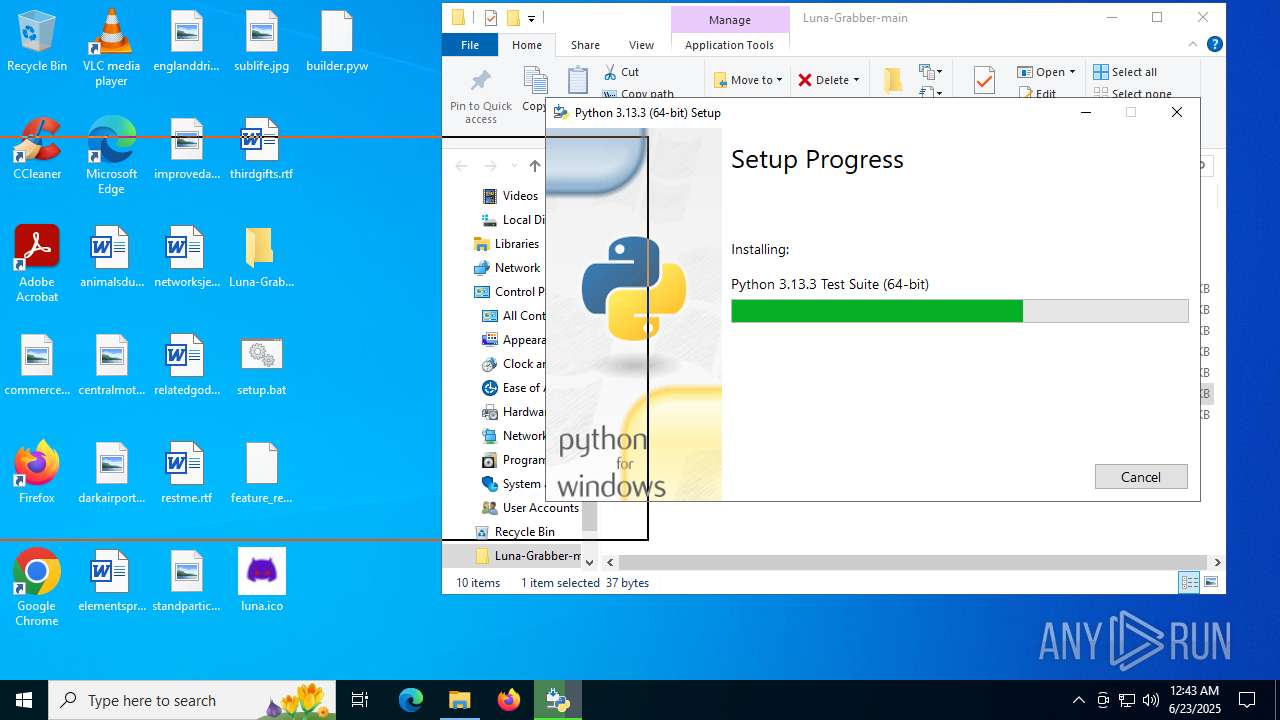
Task: Select luna.ico desktop file
Action: tap(261, 580)
